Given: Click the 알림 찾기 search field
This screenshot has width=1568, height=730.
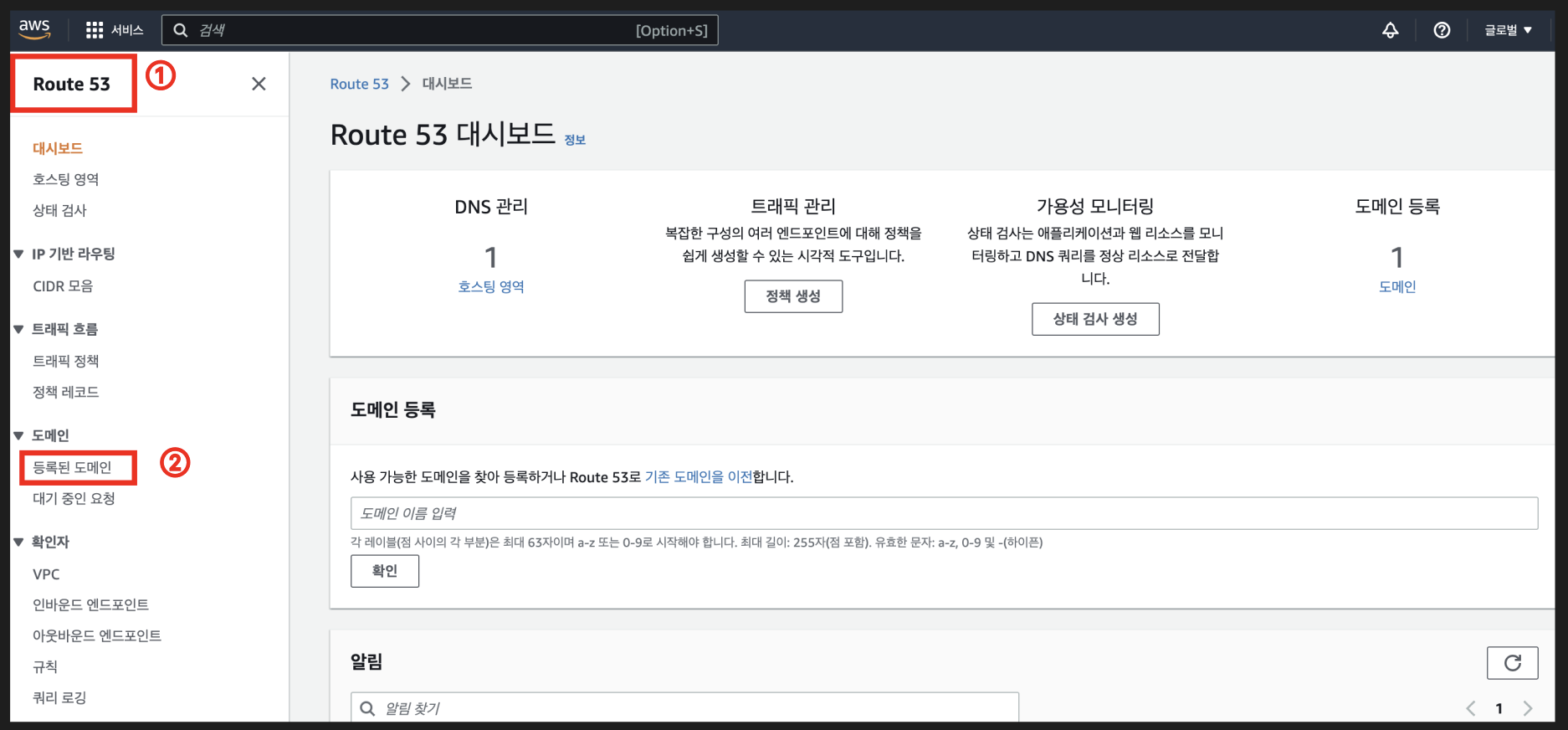Looking at the screenshot, I should coord(684,707).
